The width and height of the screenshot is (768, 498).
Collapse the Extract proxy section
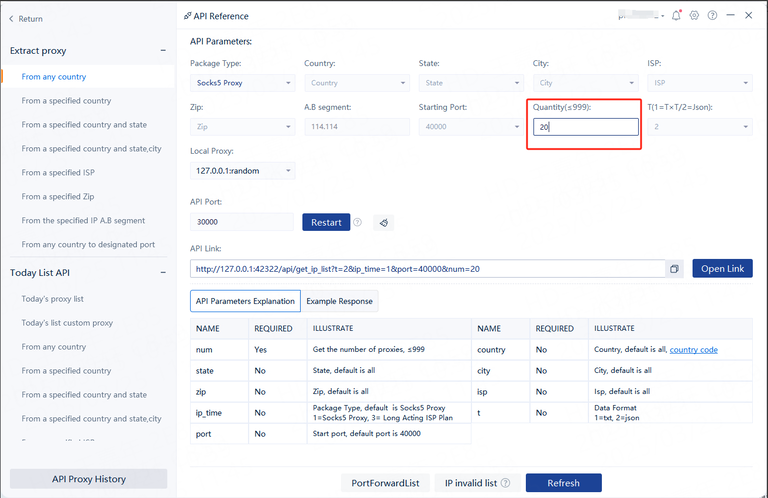163,50
